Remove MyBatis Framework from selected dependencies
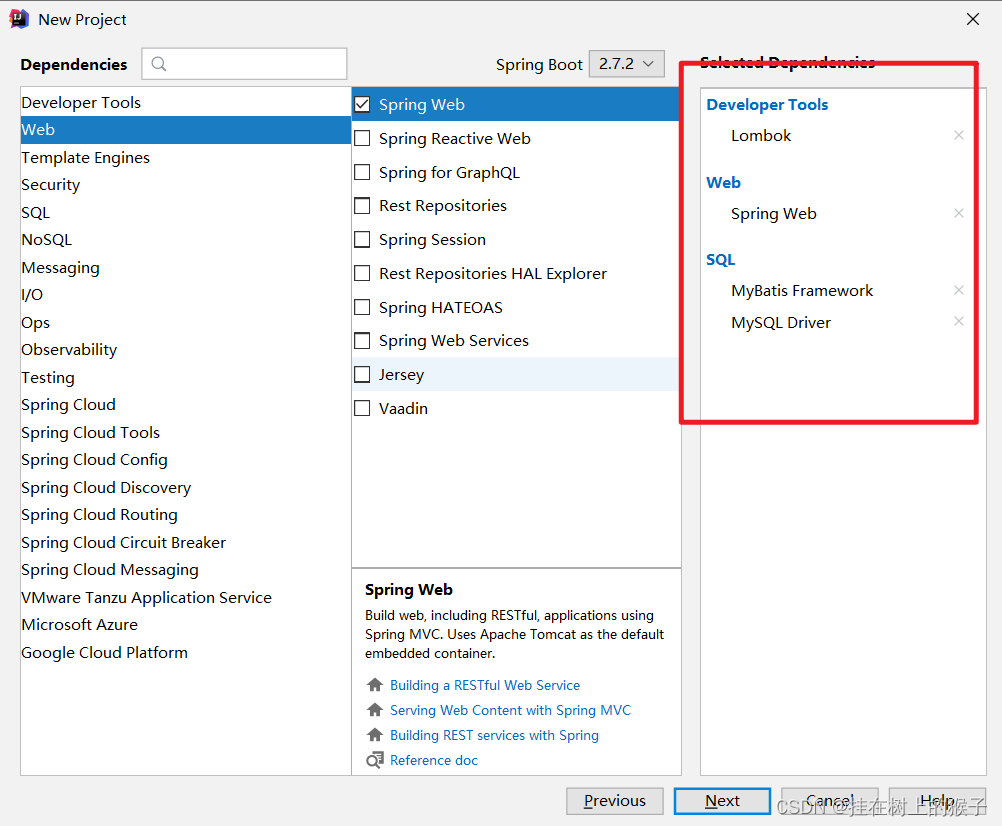The image size is (1002, 826). (x=959, y=290)
